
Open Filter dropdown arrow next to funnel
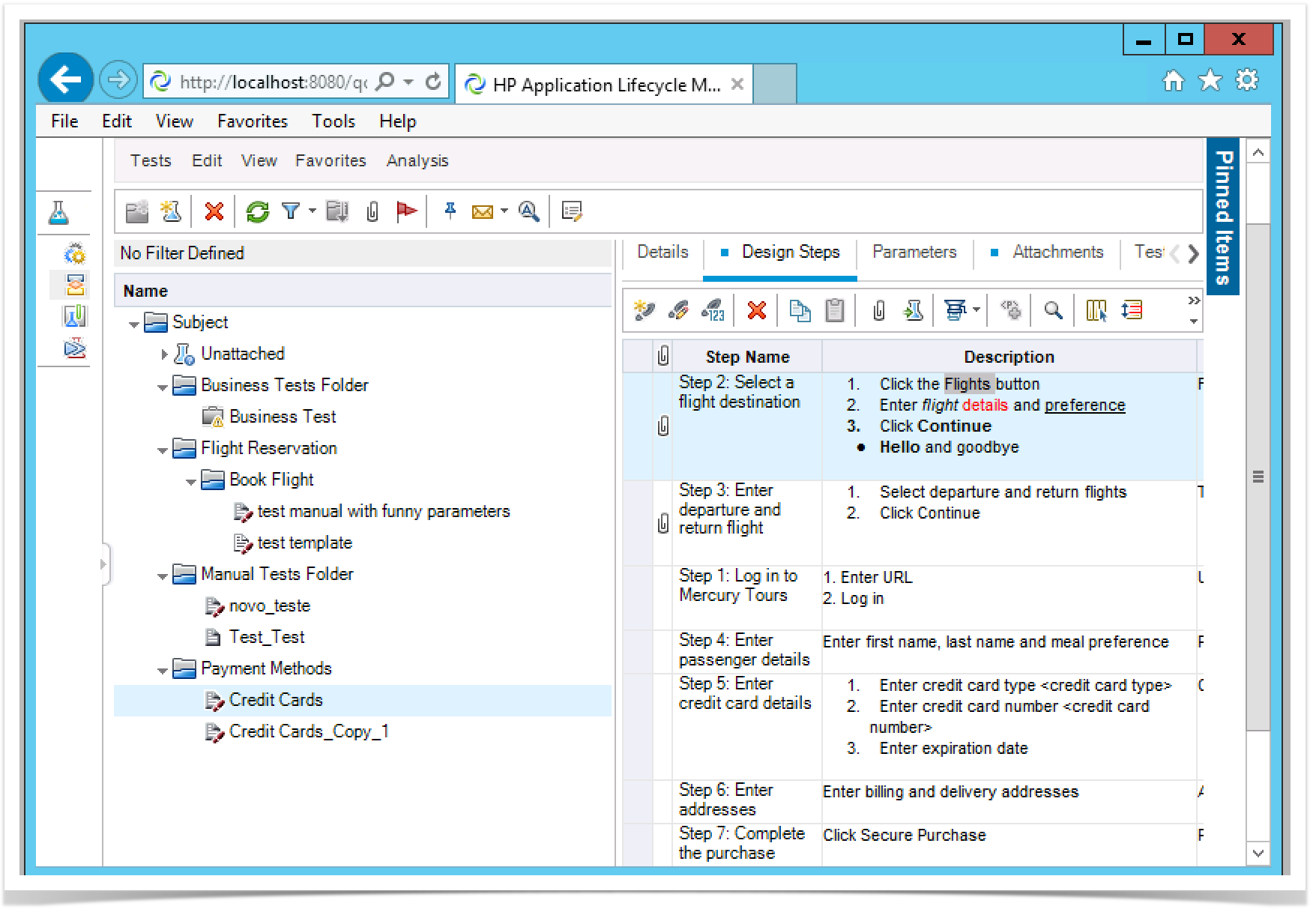click(x=313, y=211)
